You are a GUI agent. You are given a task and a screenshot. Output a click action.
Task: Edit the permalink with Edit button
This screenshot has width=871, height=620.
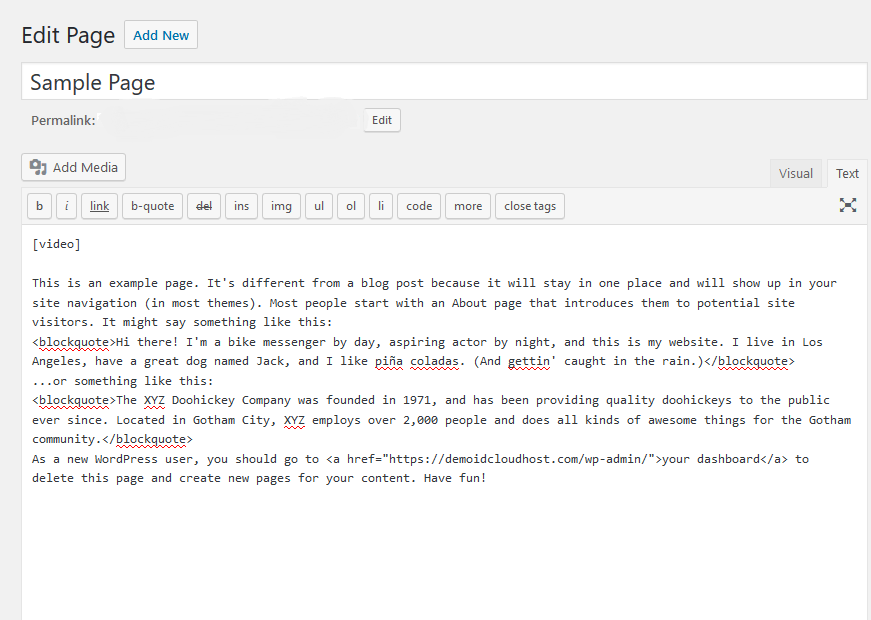coord(381,120)
